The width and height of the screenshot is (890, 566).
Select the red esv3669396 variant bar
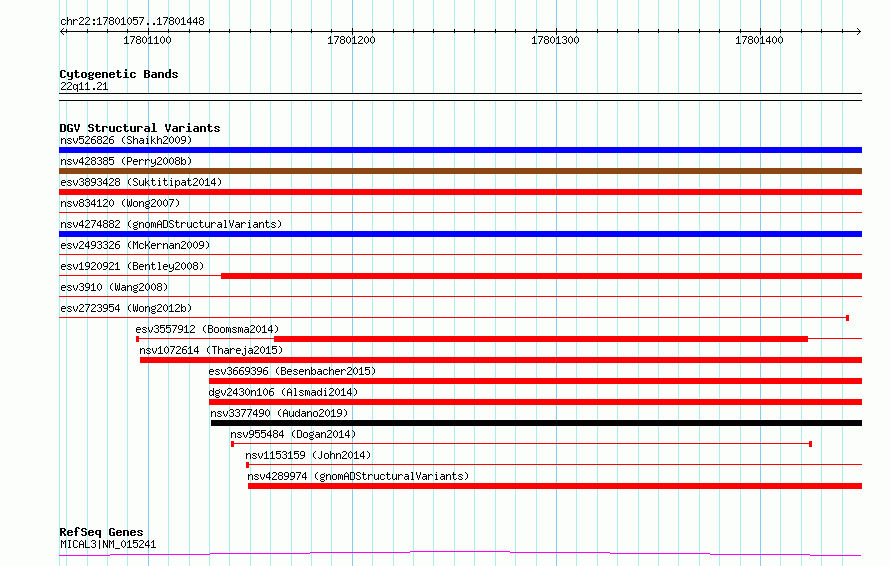(535, 381)
